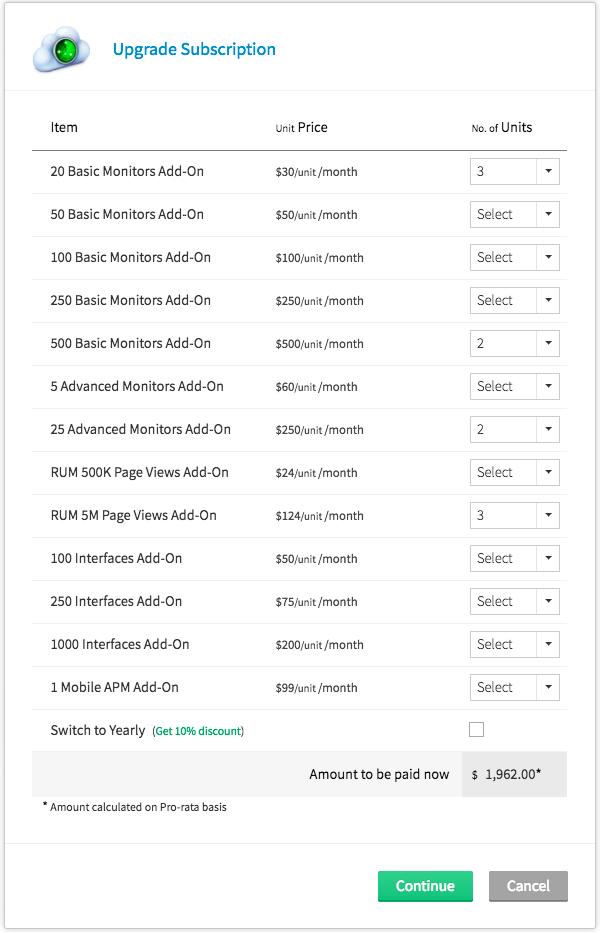This screenshot has width=600, height=933.
Task: Select units for 250 Basic Monitors Add-On
Action: click(514, 301)
